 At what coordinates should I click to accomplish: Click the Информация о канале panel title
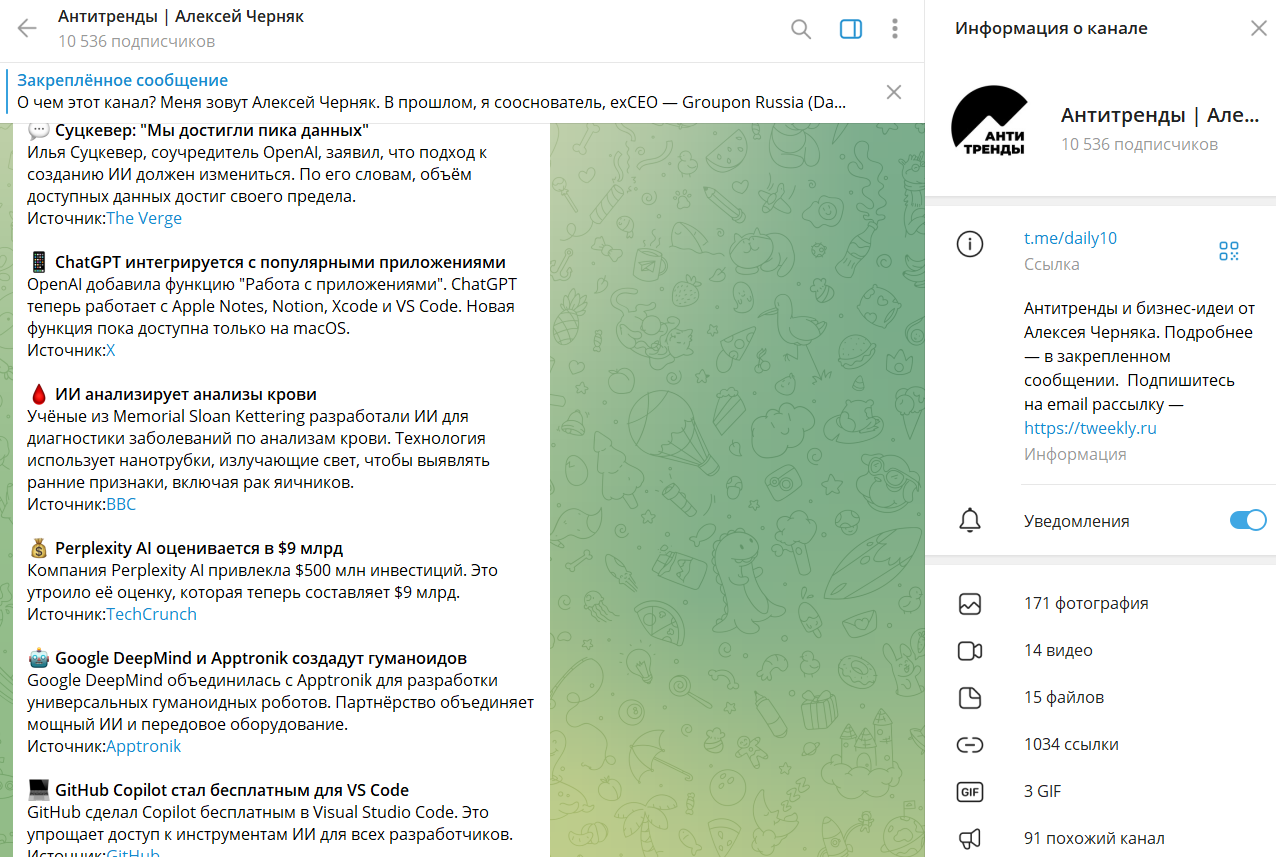[x=1051, y=28]
